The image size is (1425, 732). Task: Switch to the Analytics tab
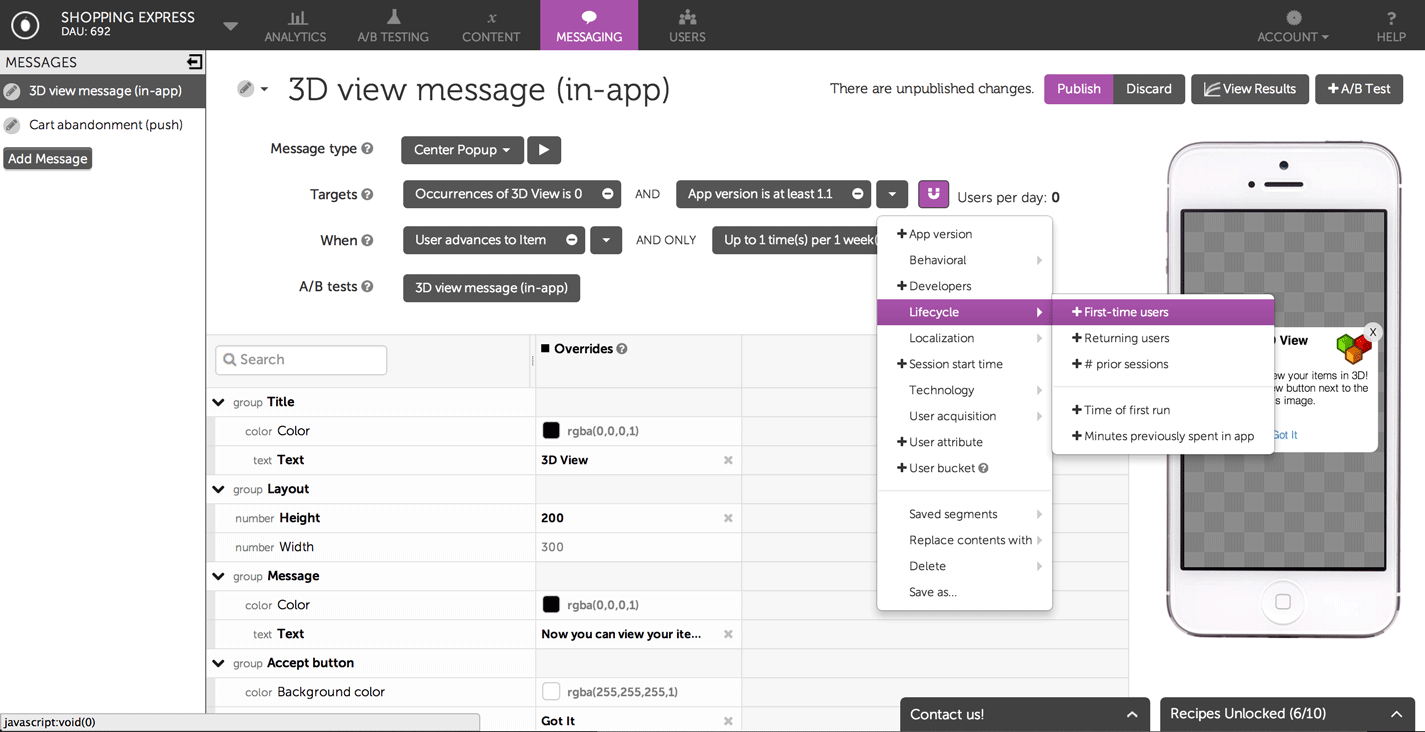click(x=295, y=25)
